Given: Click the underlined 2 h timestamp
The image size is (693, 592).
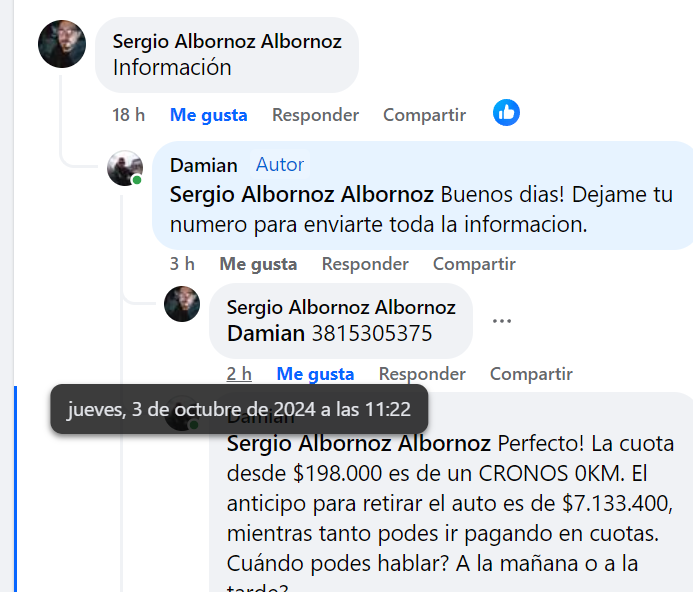Looking at the screenshot, I should [239, 374].
